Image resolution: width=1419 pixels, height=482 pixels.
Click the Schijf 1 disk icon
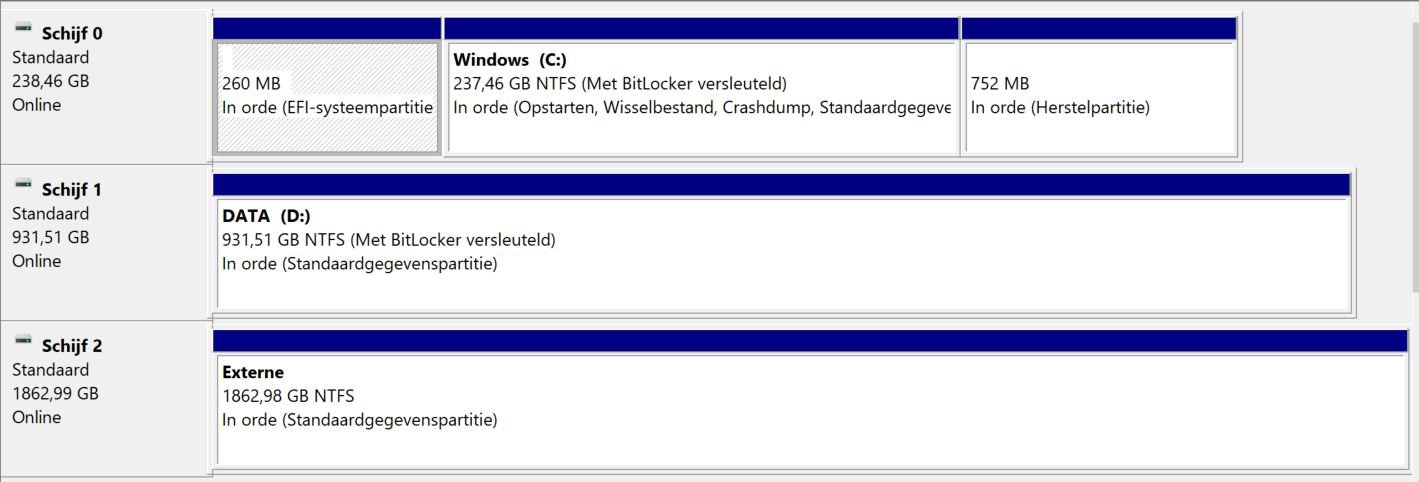pyautogui.click(x=24, y=185)
